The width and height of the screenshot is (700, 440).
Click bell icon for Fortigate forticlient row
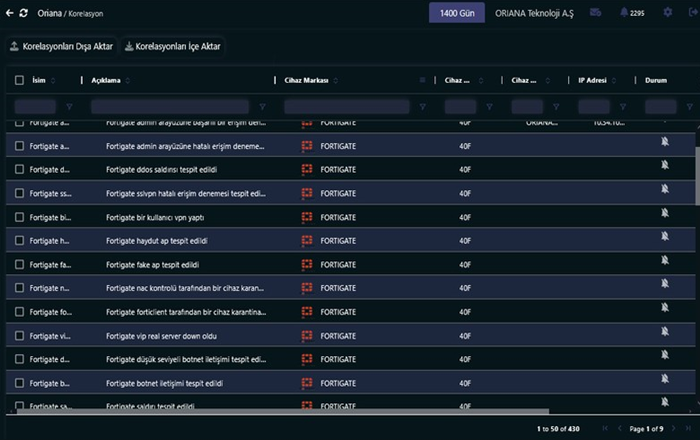665,307
